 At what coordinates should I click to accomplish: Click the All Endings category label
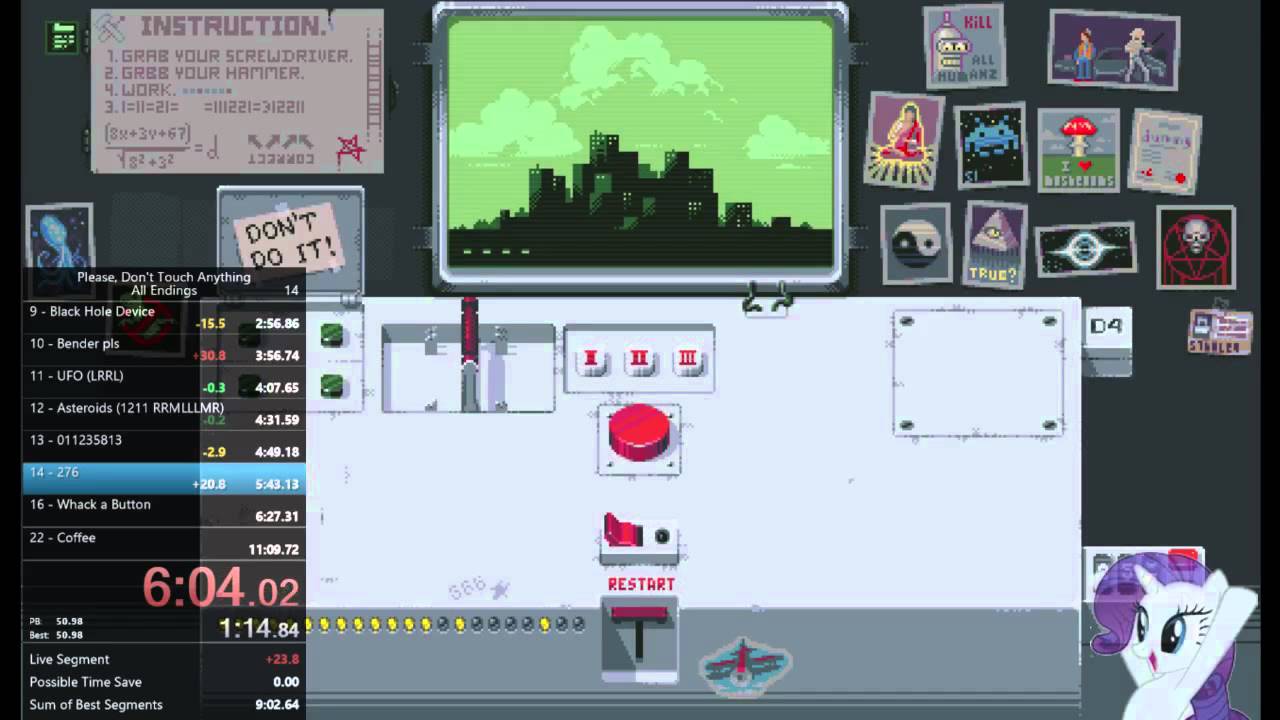164,291
